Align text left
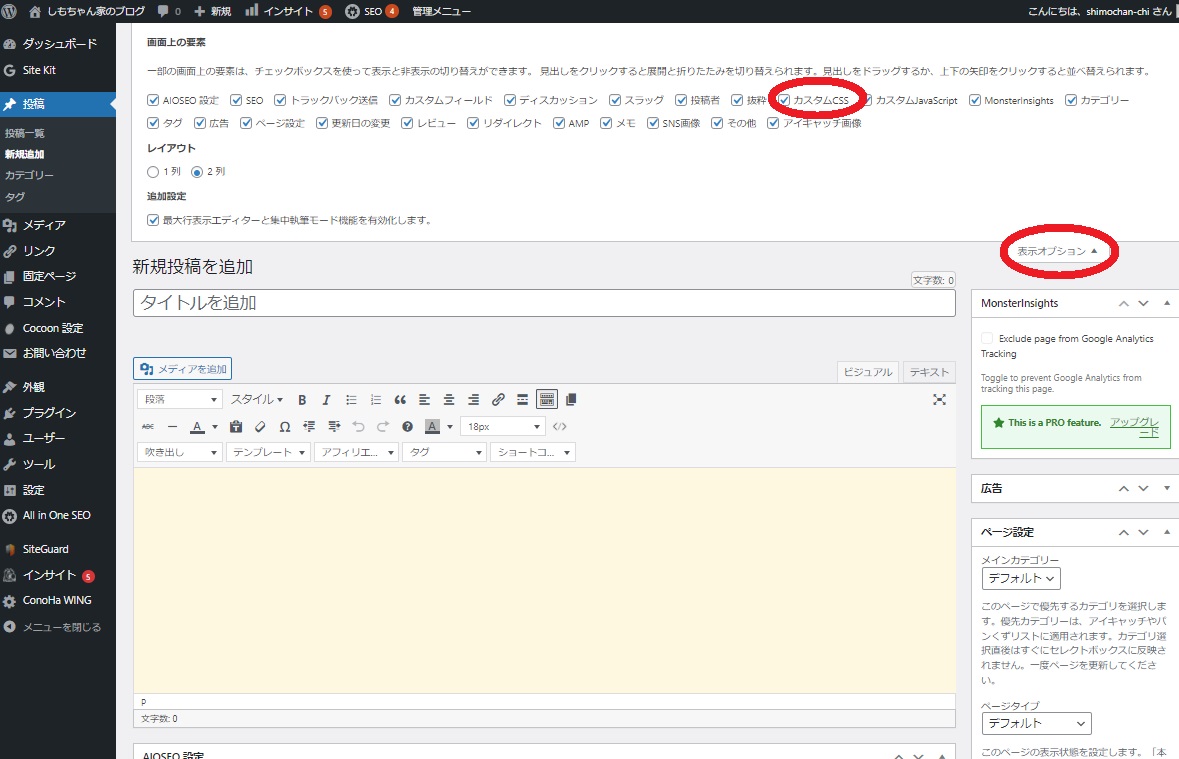 pyautogui.click(x=424, y=399)
